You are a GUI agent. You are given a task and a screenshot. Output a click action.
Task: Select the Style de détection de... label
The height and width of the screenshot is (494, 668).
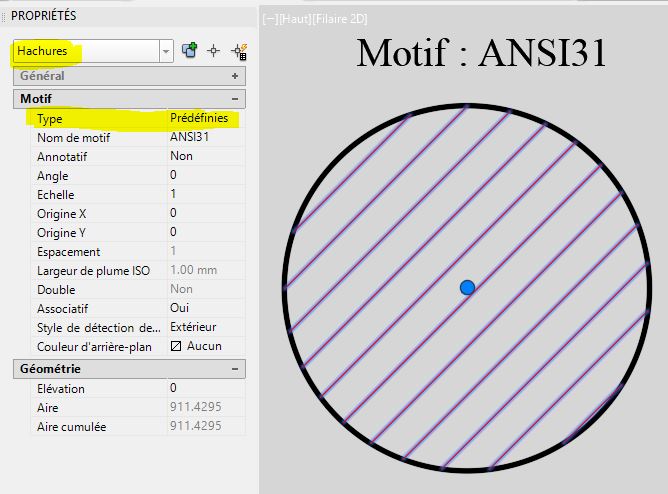pyautogui.click(x=99, y=328)
